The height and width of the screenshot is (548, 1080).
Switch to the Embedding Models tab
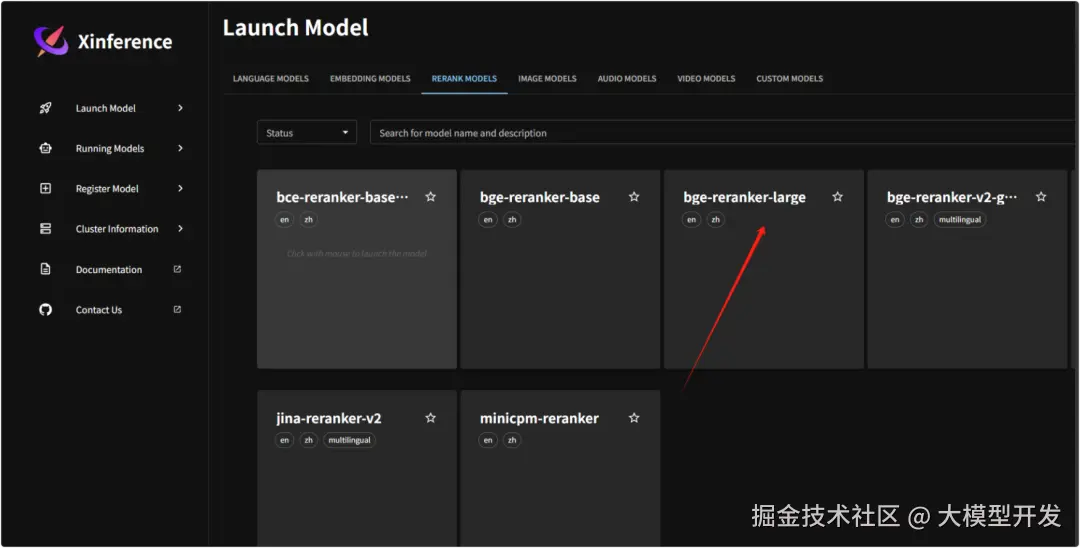[x=370, y=78]
